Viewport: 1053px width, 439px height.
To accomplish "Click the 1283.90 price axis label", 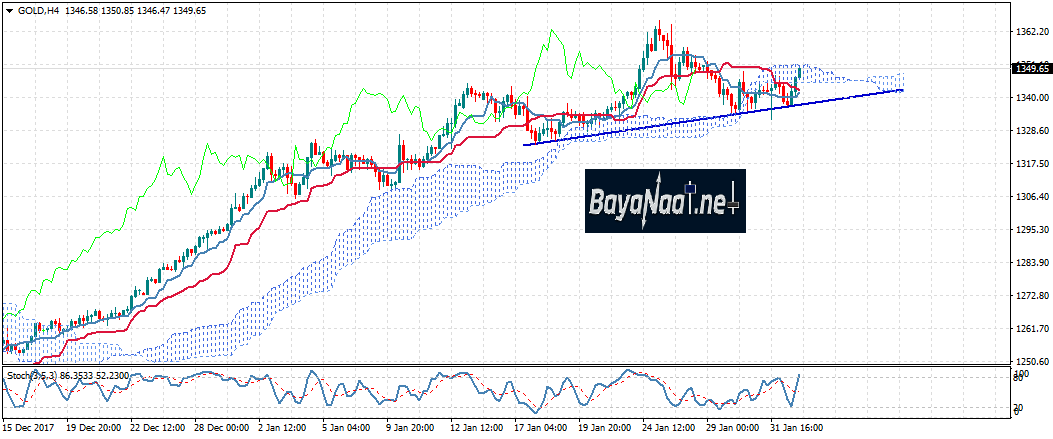I will [x=1031, y=263].
